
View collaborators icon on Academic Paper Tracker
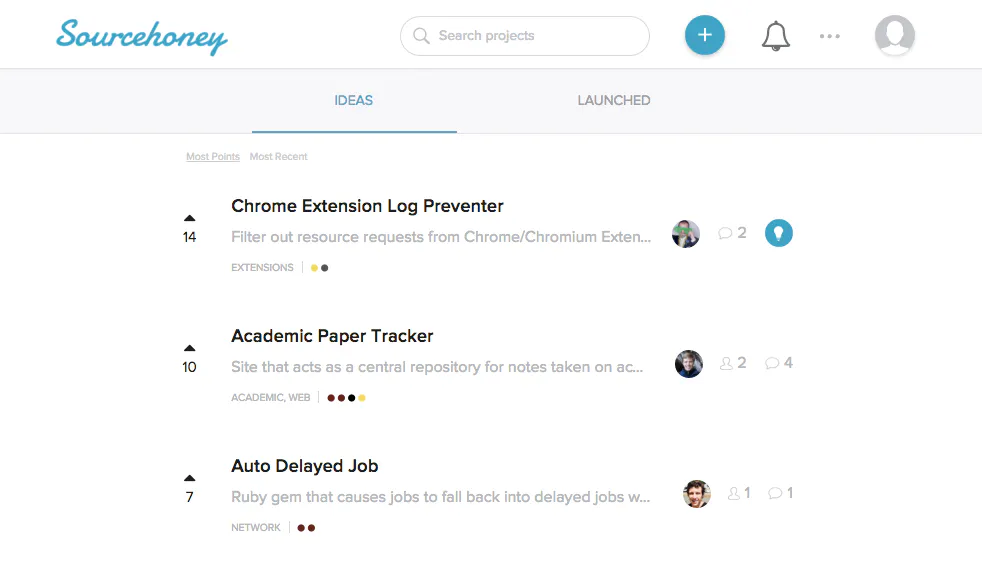tap(726, 363)
